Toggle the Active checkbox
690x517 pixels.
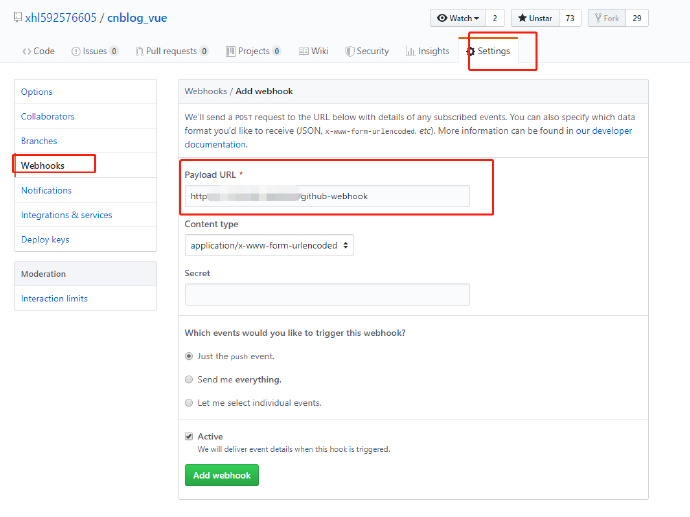coord(189,436)
